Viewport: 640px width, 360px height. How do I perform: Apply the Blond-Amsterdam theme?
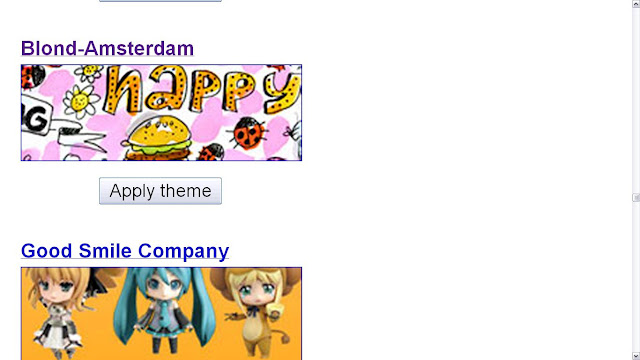click(x=160, y=191)
